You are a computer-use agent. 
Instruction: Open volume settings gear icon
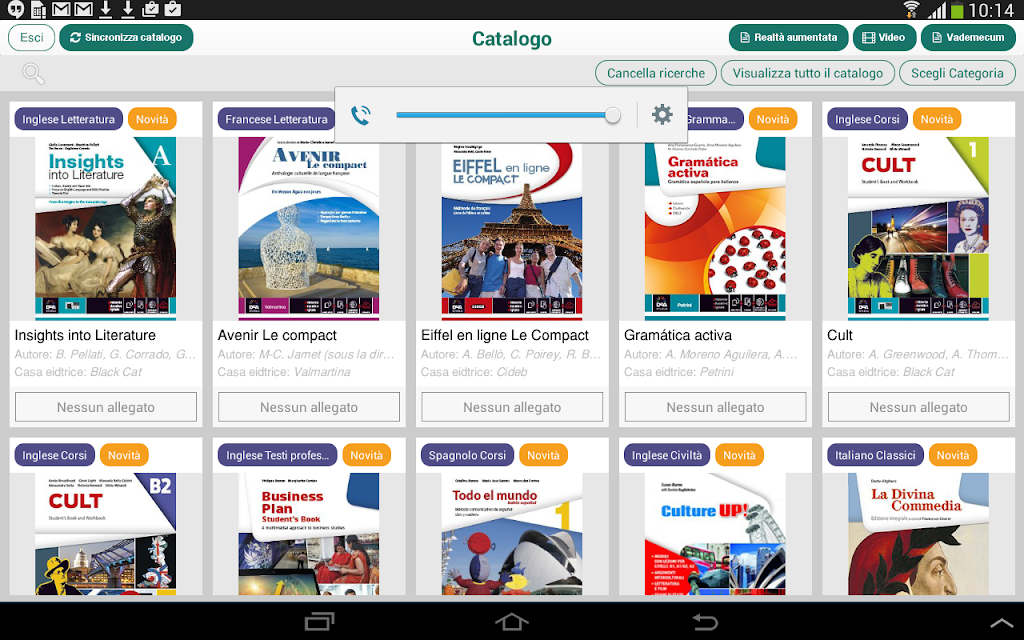point(662,115)
